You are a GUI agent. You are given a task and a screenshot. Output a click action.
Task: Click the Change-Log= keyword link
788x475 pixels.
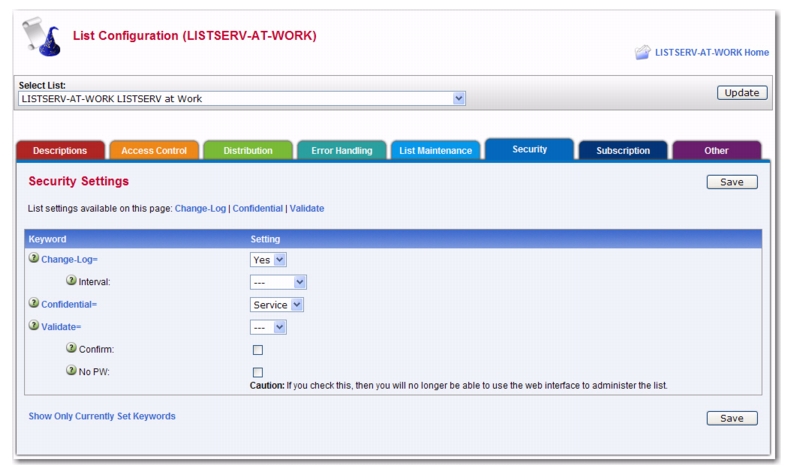[69, 259]
